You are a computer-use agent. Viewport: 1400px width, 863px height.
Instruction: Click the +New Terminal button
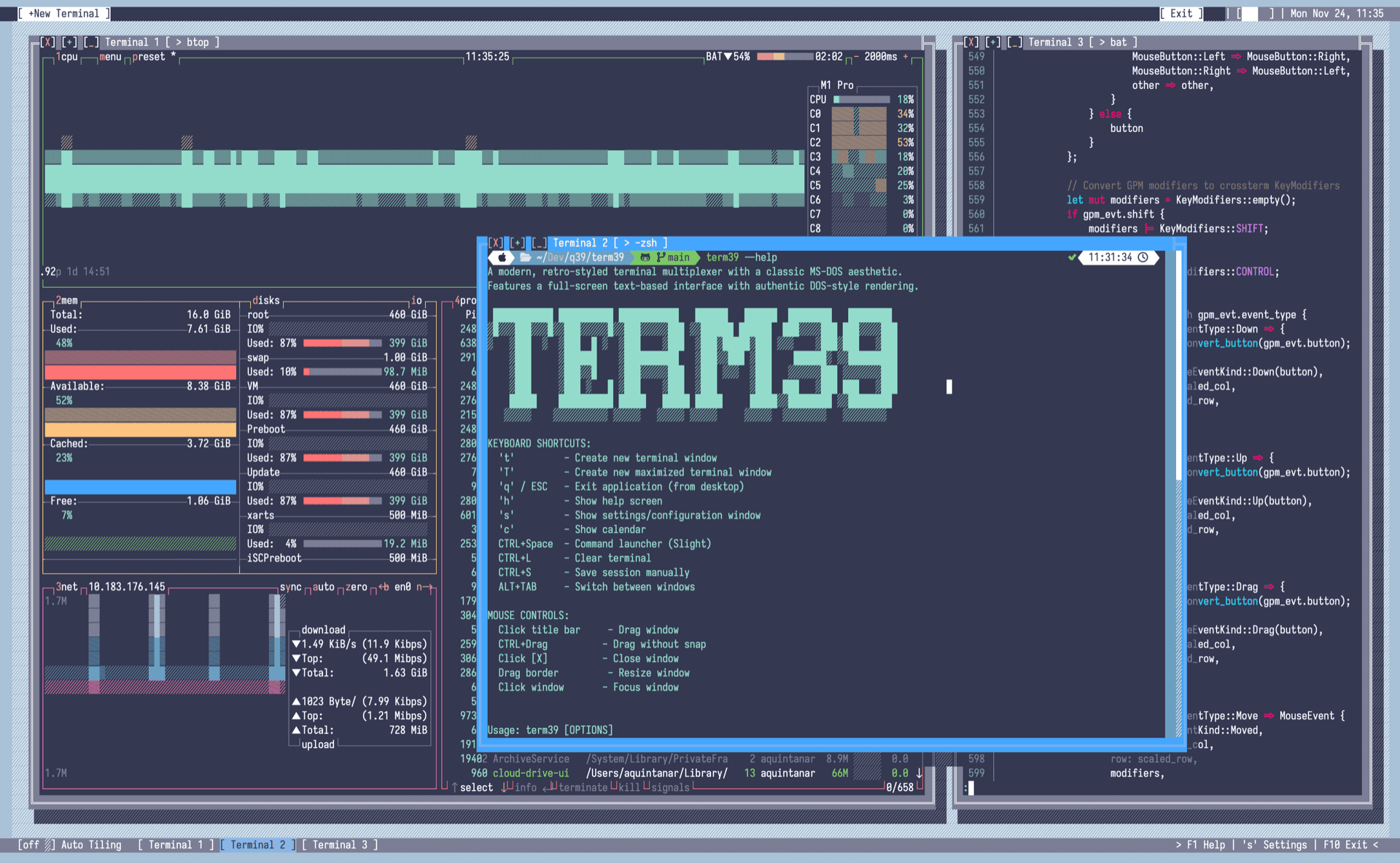point(63,14)
